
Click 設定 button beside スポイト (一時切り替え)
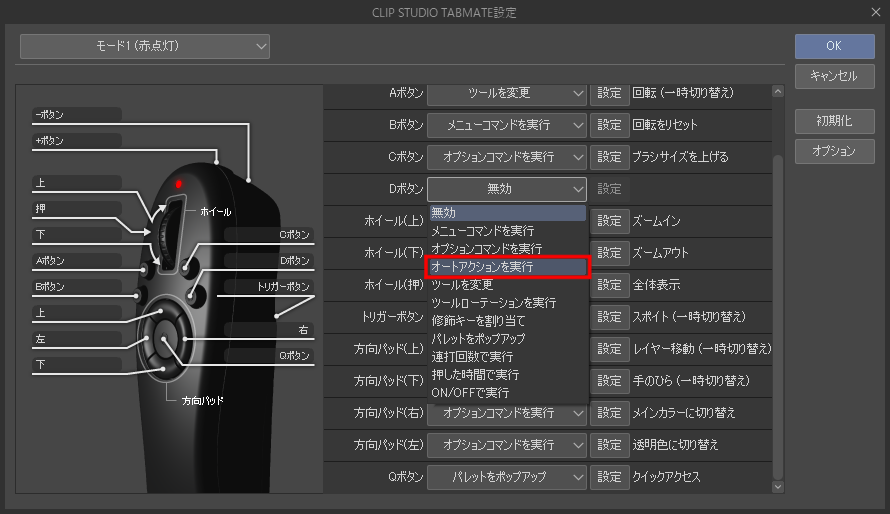(610, 317)
